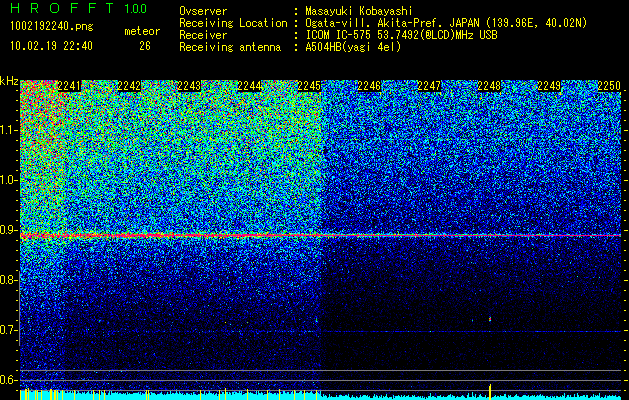Image resolution: width=629 pixels, height=400 pixels.
Task: Click the time marker 2245
Action: click(x=309, y=86)
